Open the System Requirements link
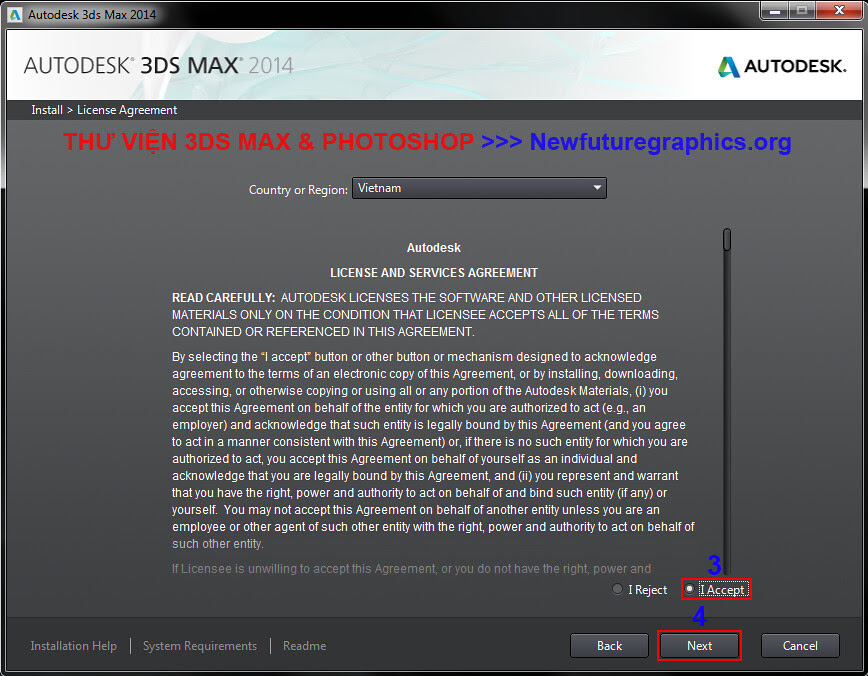This screenshot has height=676, width=868. [x=200, y=646]
